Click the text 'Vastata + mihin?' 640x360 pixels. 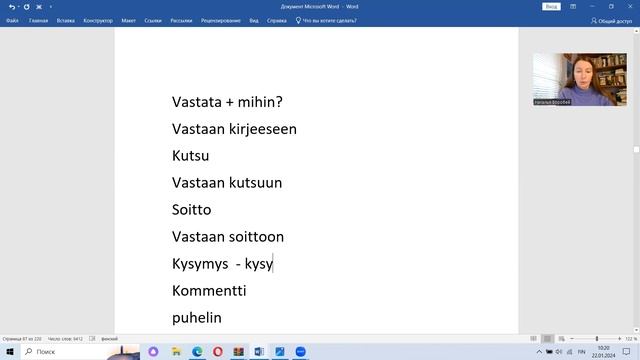227,102
